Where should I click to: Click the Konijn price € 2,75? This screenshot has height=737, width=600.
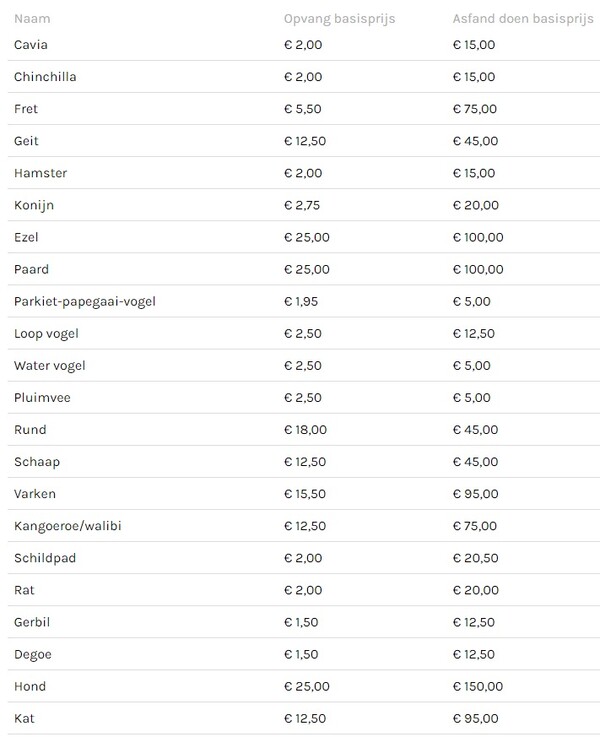coord(302,205)
